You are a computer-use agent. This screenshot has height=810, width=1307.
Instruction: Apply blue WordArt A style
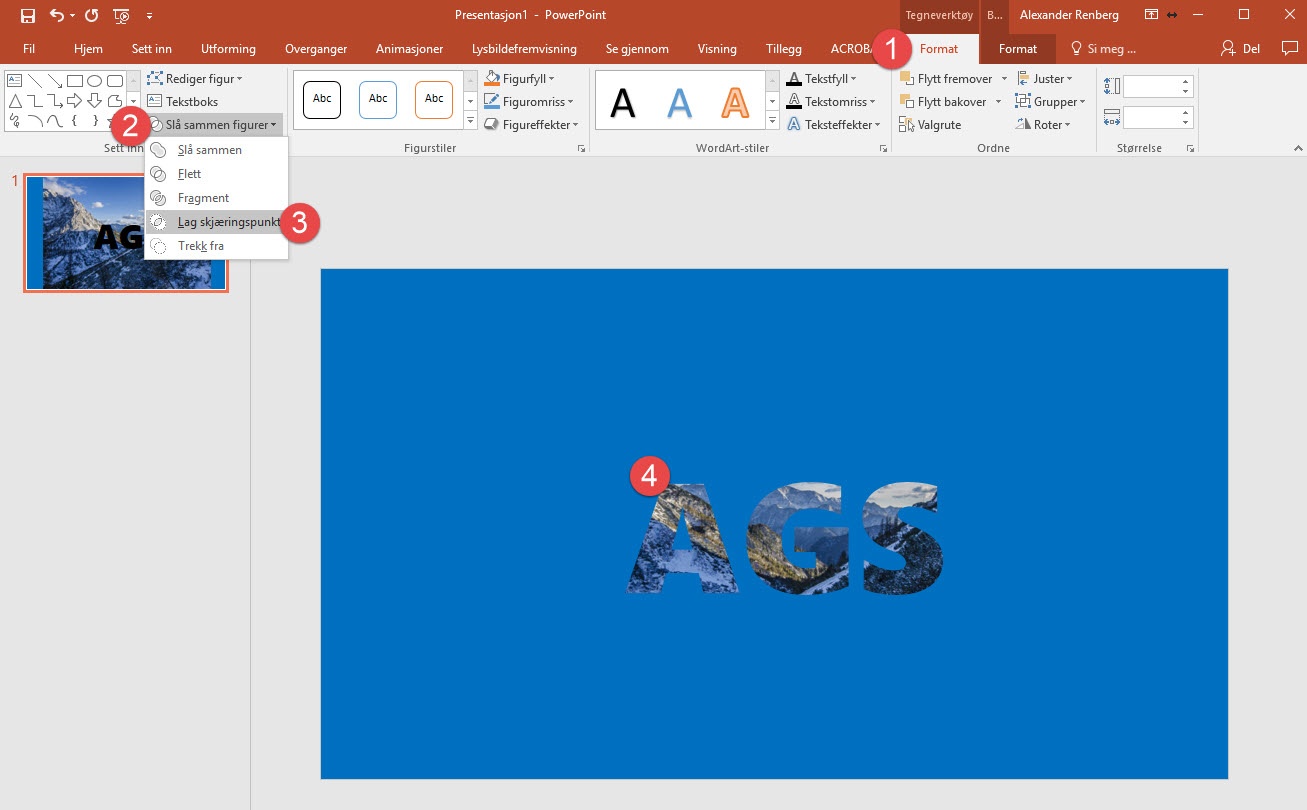click(680, 101)
